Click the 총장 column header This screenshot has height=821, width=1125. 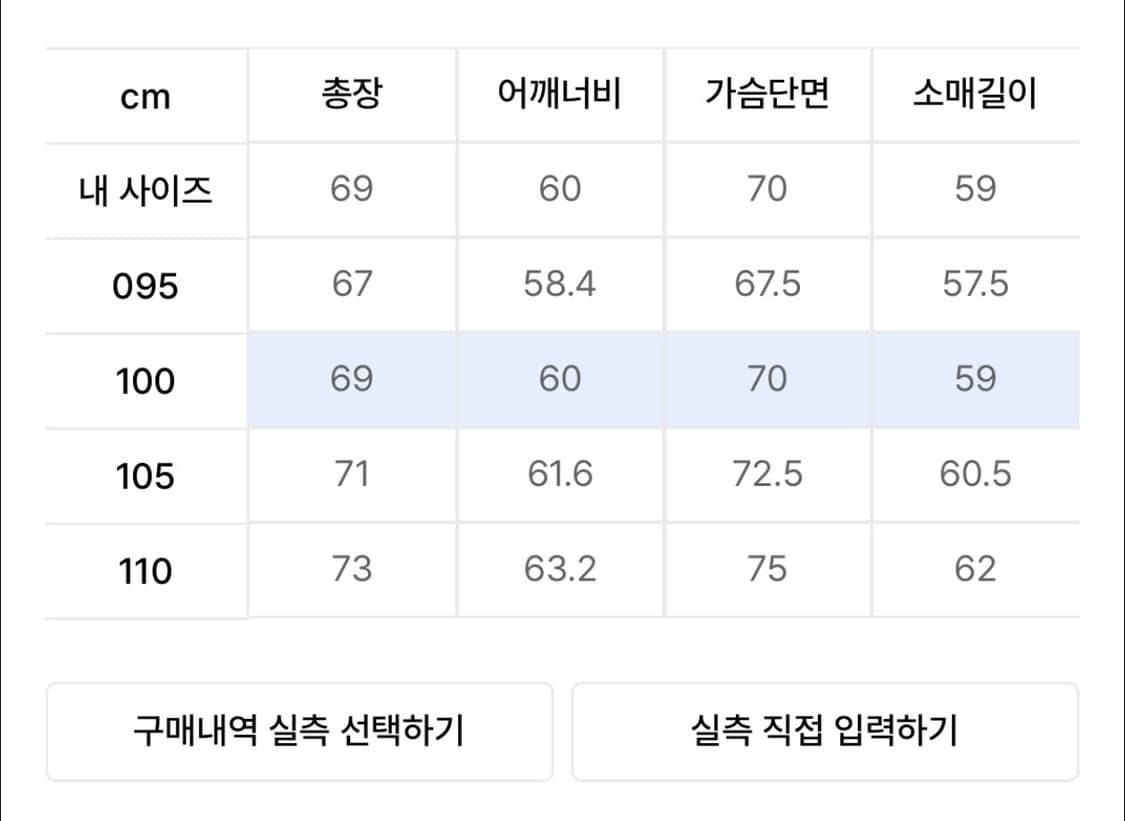352,95
